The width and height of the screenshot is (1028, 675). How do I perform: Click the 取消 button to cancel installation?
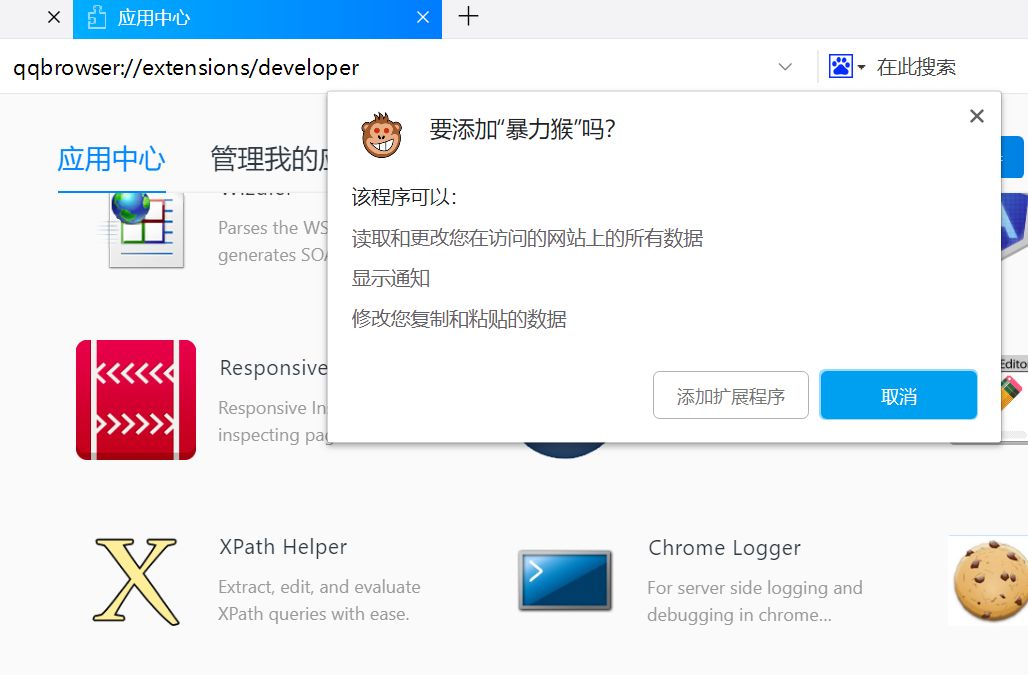tap(898, 394)
